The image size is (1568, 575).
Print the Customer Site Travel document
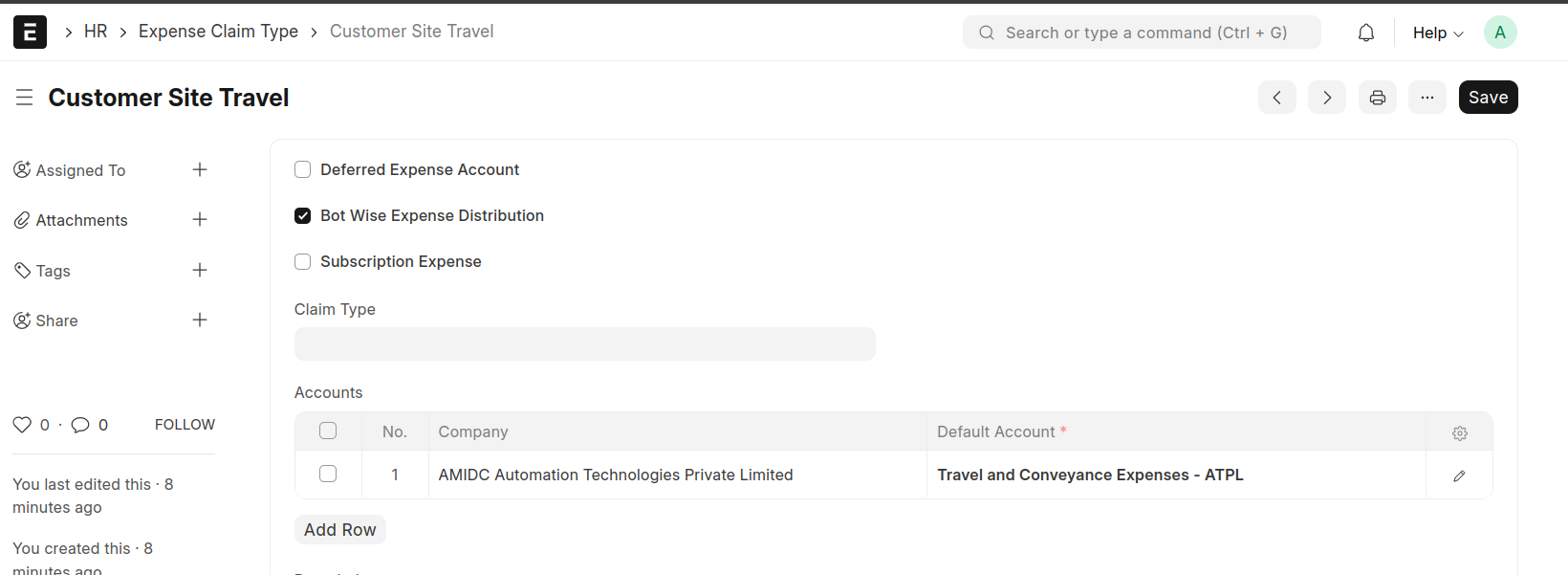pos(1377,98)
